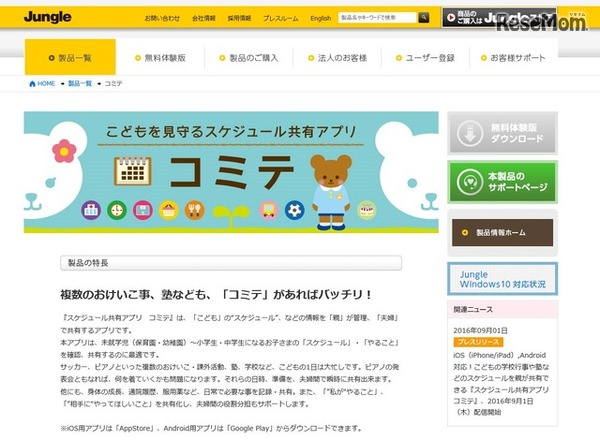Screen dimensions: 600x440
Task: Open the 本製品のサポートページ button
Action: coord(502,182)
